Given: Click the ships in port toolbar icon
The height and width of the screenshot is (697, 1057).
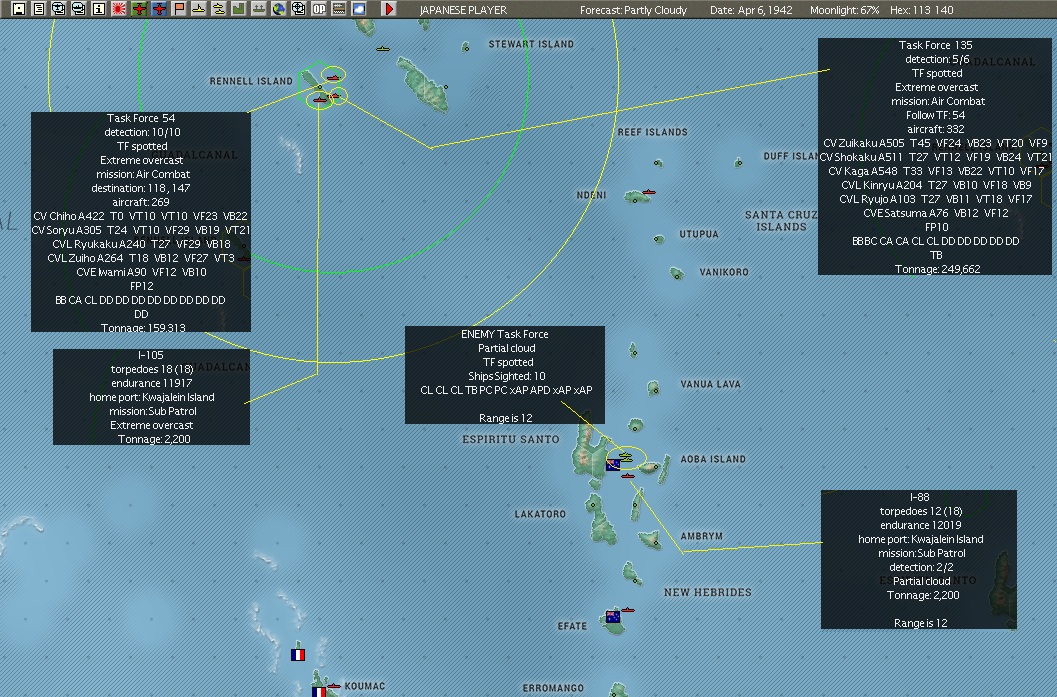Looking at the screenshot, I should (x=259, y=9).
